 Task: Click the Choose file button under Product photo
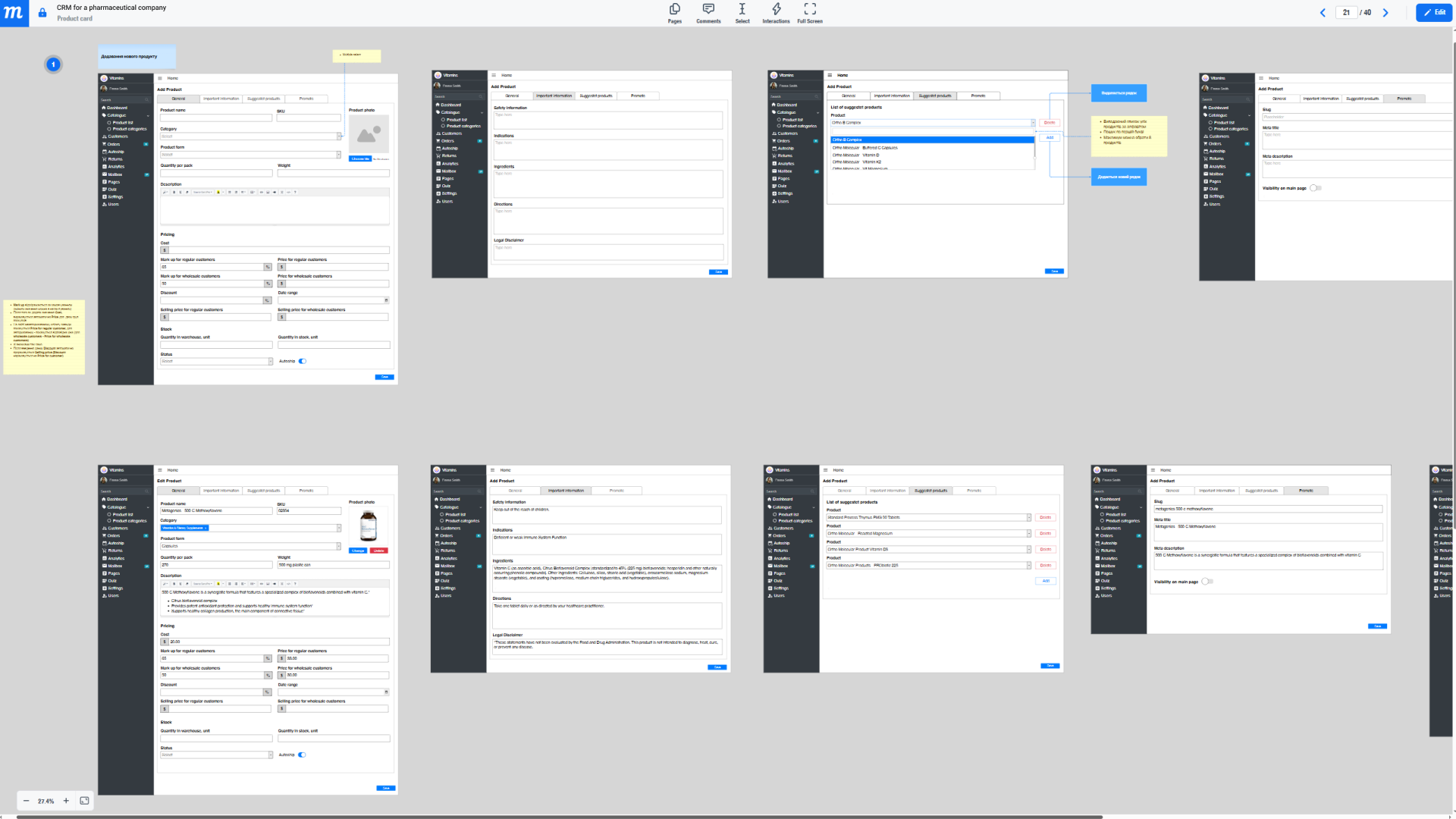(359, 158)
